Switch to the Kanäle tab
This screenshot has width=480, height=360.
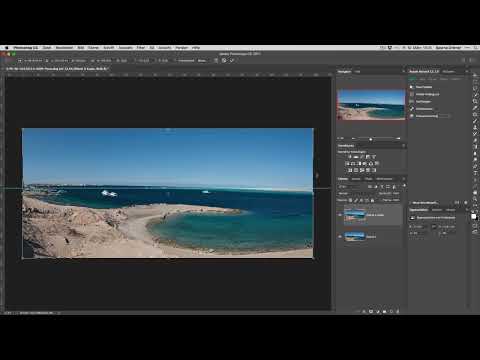click(x=356, y=179)
